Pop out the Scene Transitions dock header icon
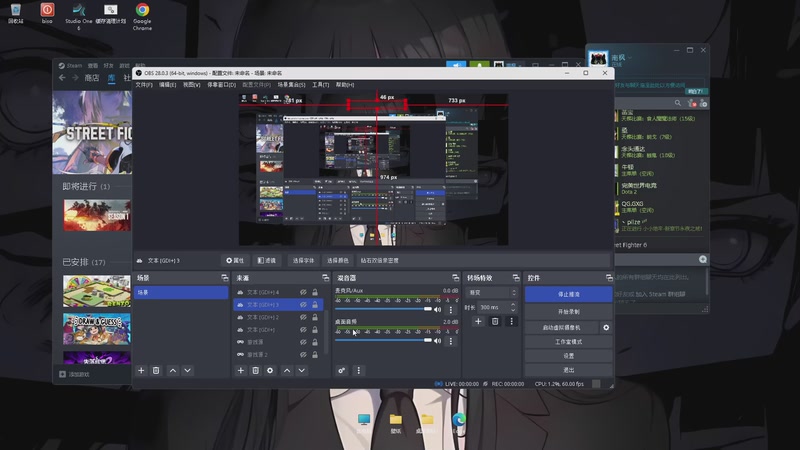 point(516,278)
